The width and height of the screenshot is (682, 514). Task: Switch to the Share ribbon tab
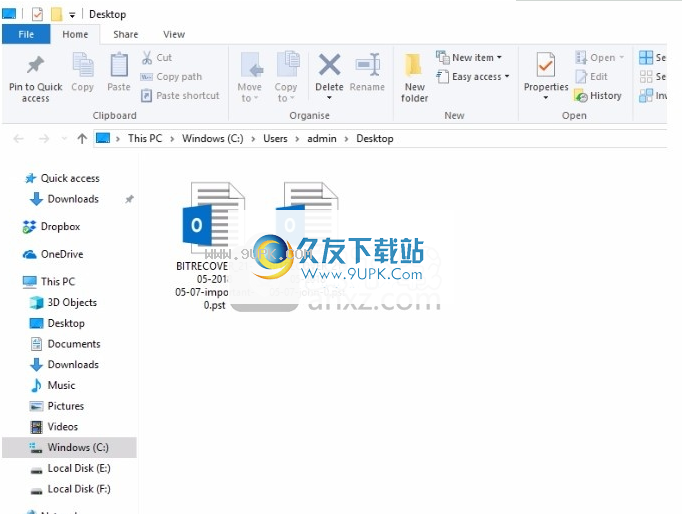click(126, 34)
